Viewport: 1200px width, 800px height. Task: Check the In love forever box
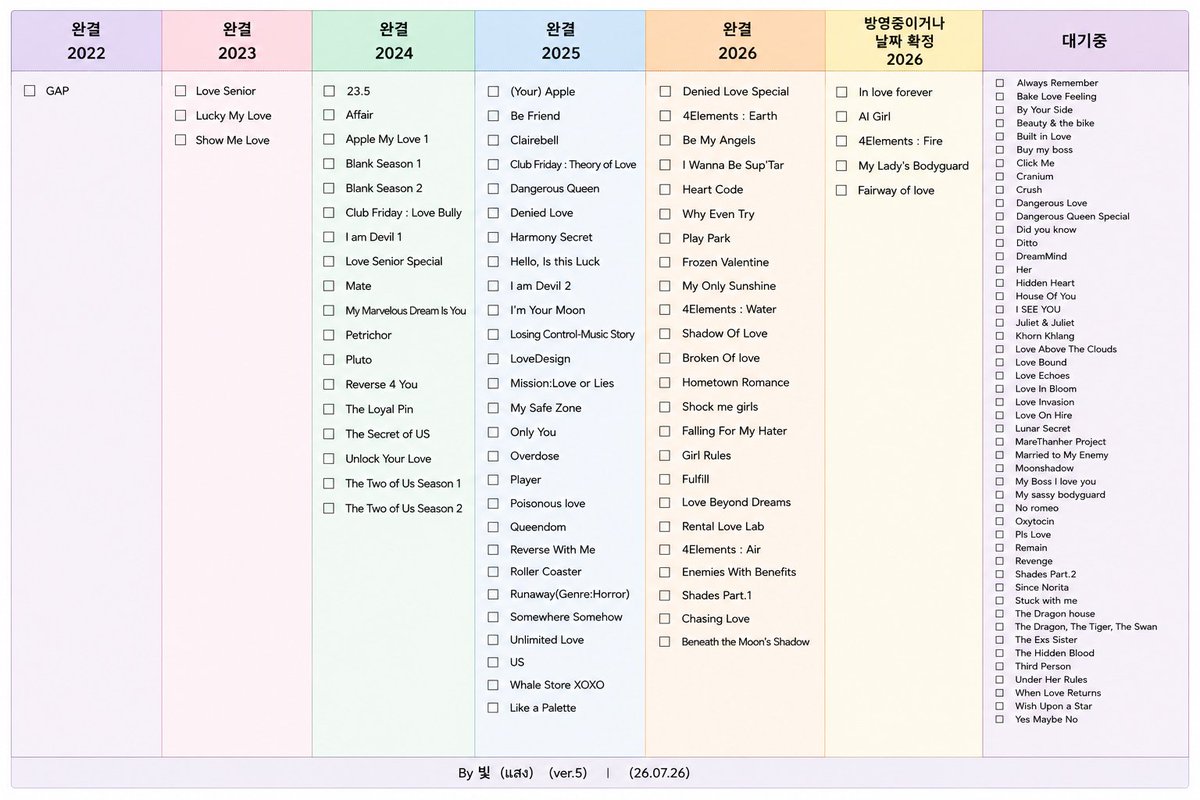click(x=841, y=92)
